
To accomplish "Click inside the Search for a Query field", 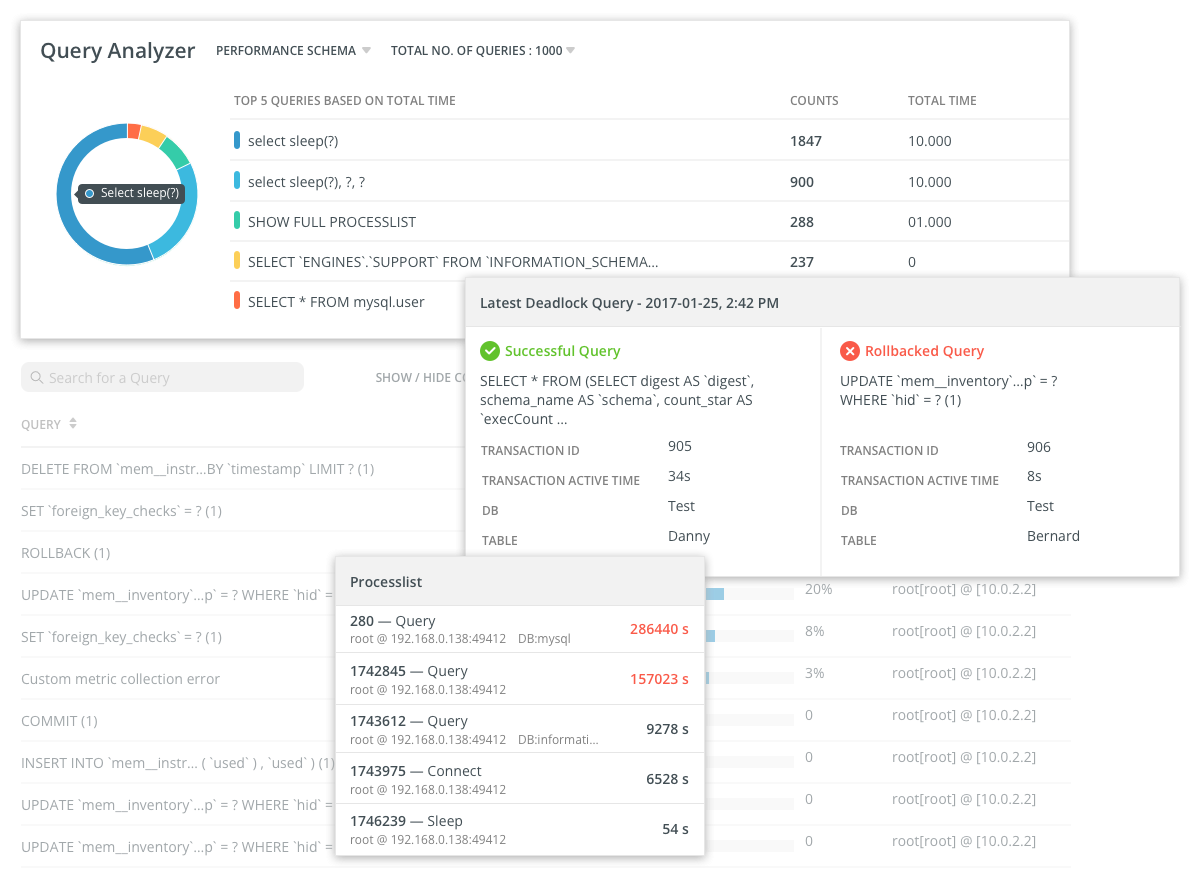I will pos(160,378).
